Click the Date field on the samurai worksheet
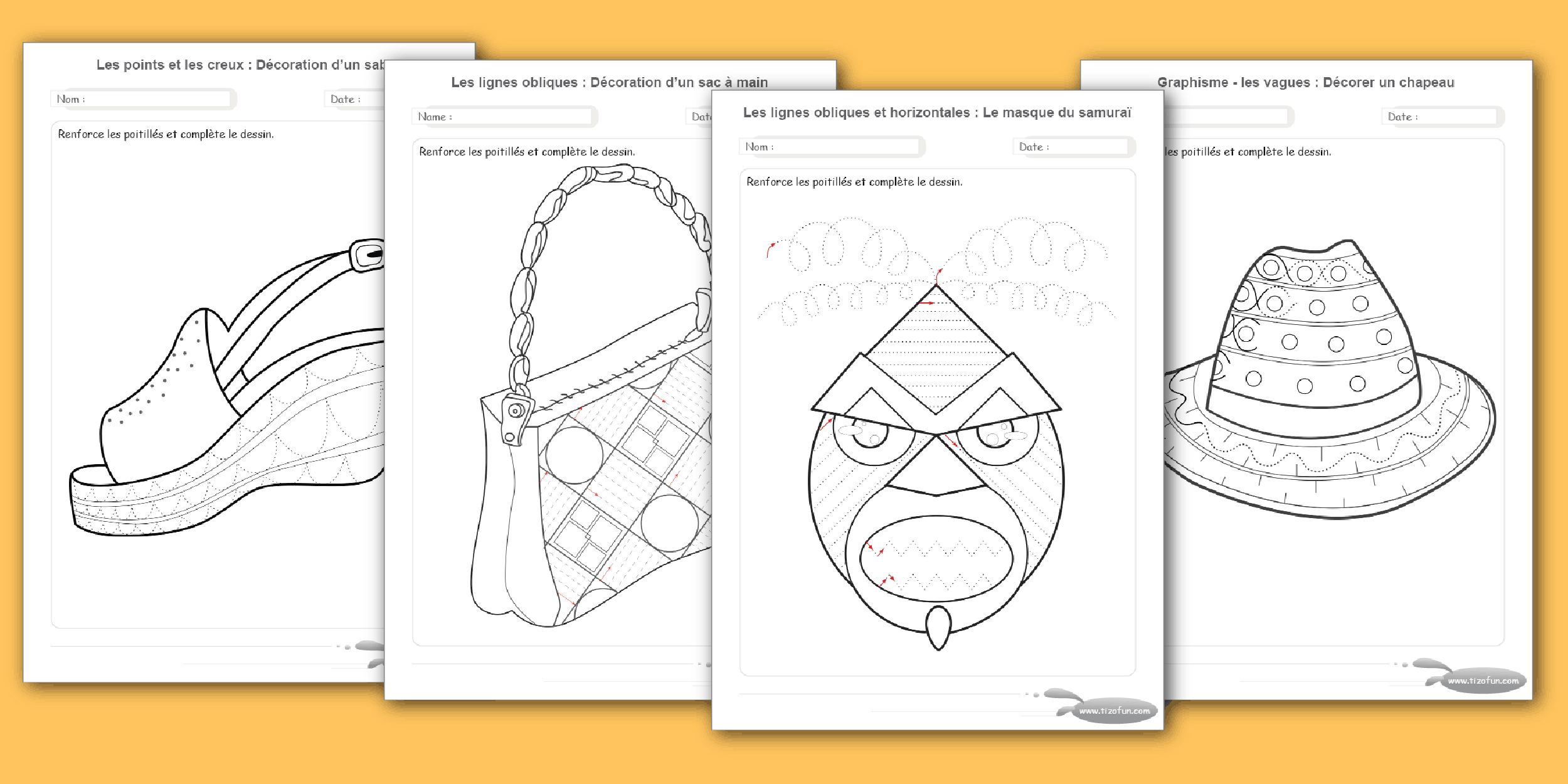This screenshot has width=1568, height=784. click(x=1074, y=147)
